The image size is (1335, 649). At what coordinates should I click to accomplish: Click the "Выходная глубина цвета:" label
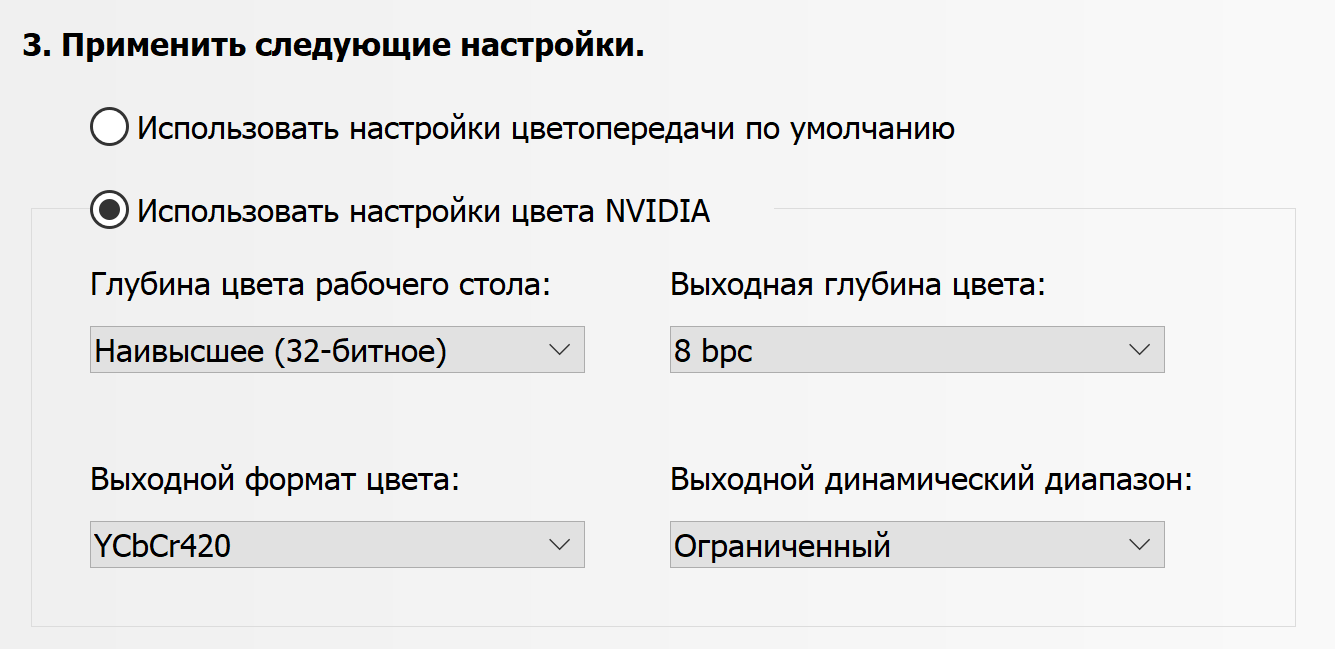pos(858,286)
